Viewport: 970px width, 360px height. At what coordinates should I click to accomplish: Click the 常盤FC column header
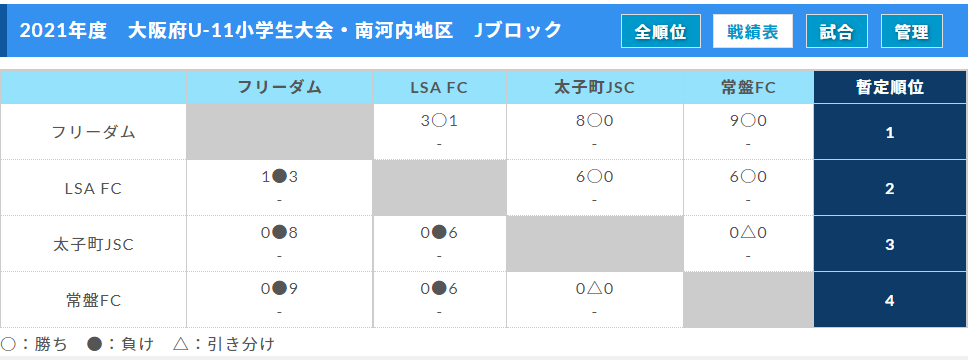coord(748,87)
